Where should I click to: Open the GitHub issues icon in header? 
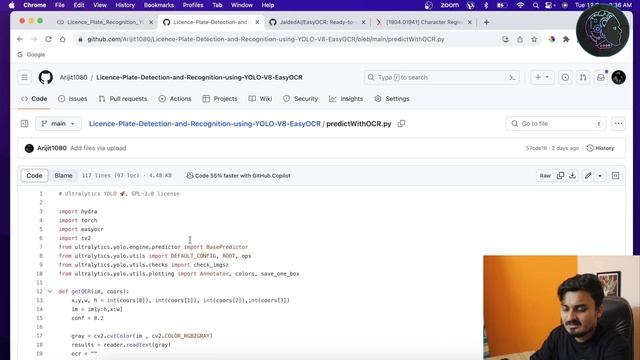565,77
